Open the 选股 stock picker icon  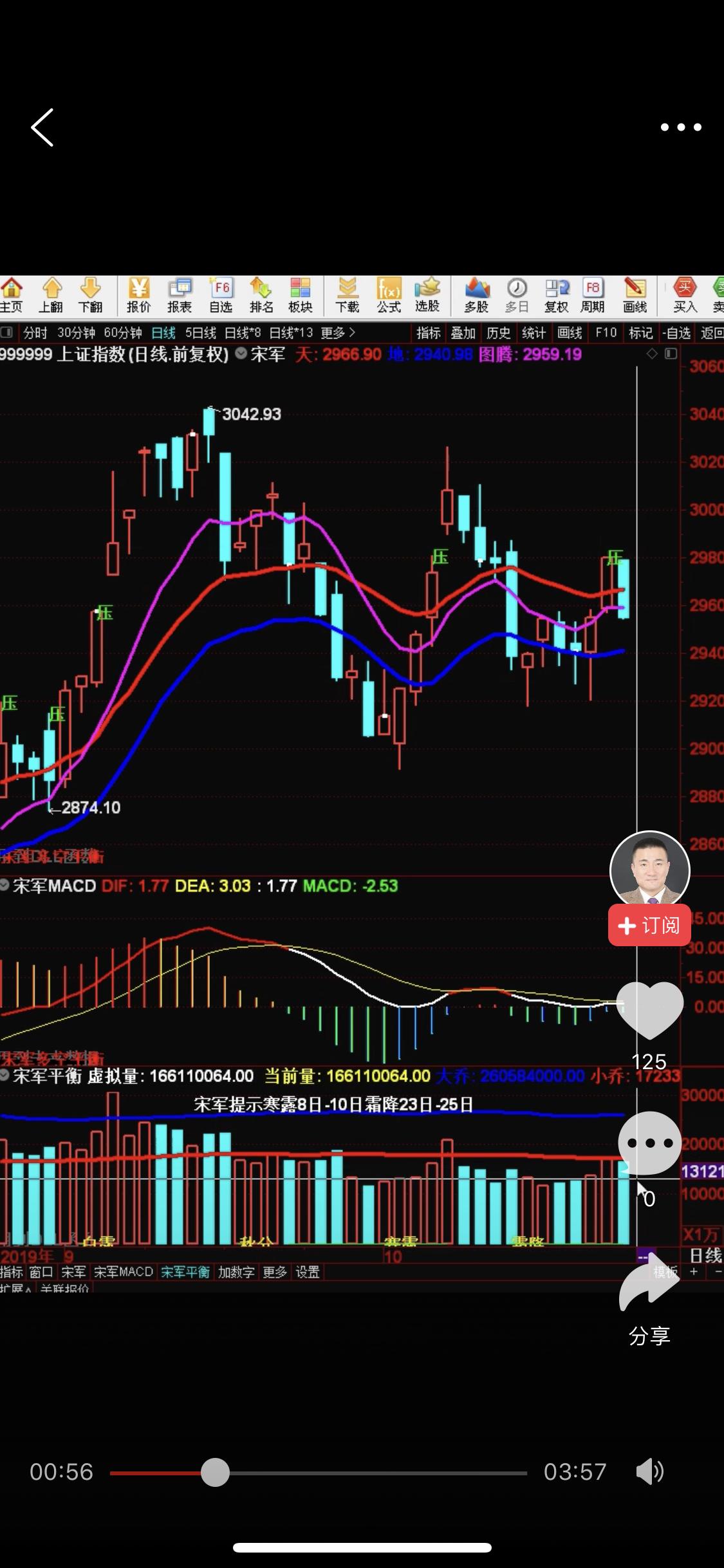pyautogui.click(x=427, y=295)
